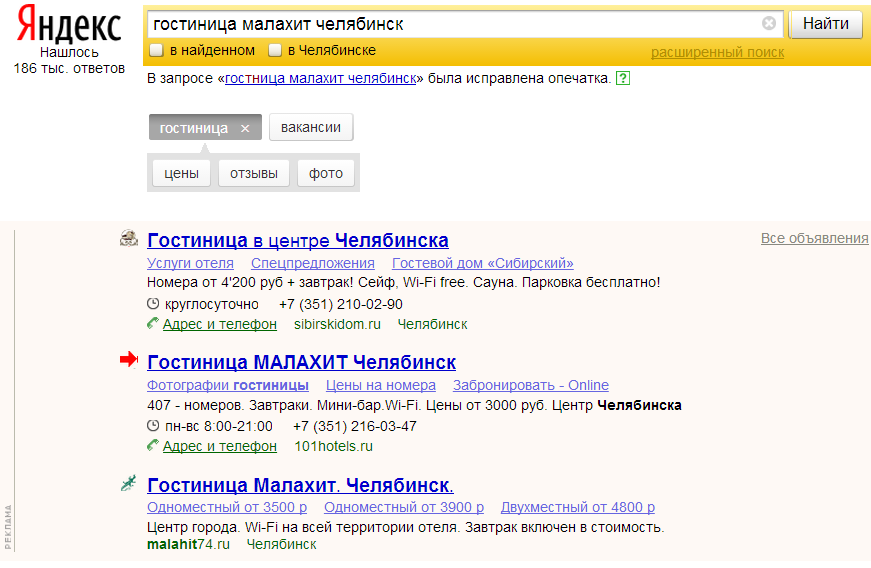Enable the «в найденном» checkbox
Screen dimensions: 871x568
tap(157, 51)
